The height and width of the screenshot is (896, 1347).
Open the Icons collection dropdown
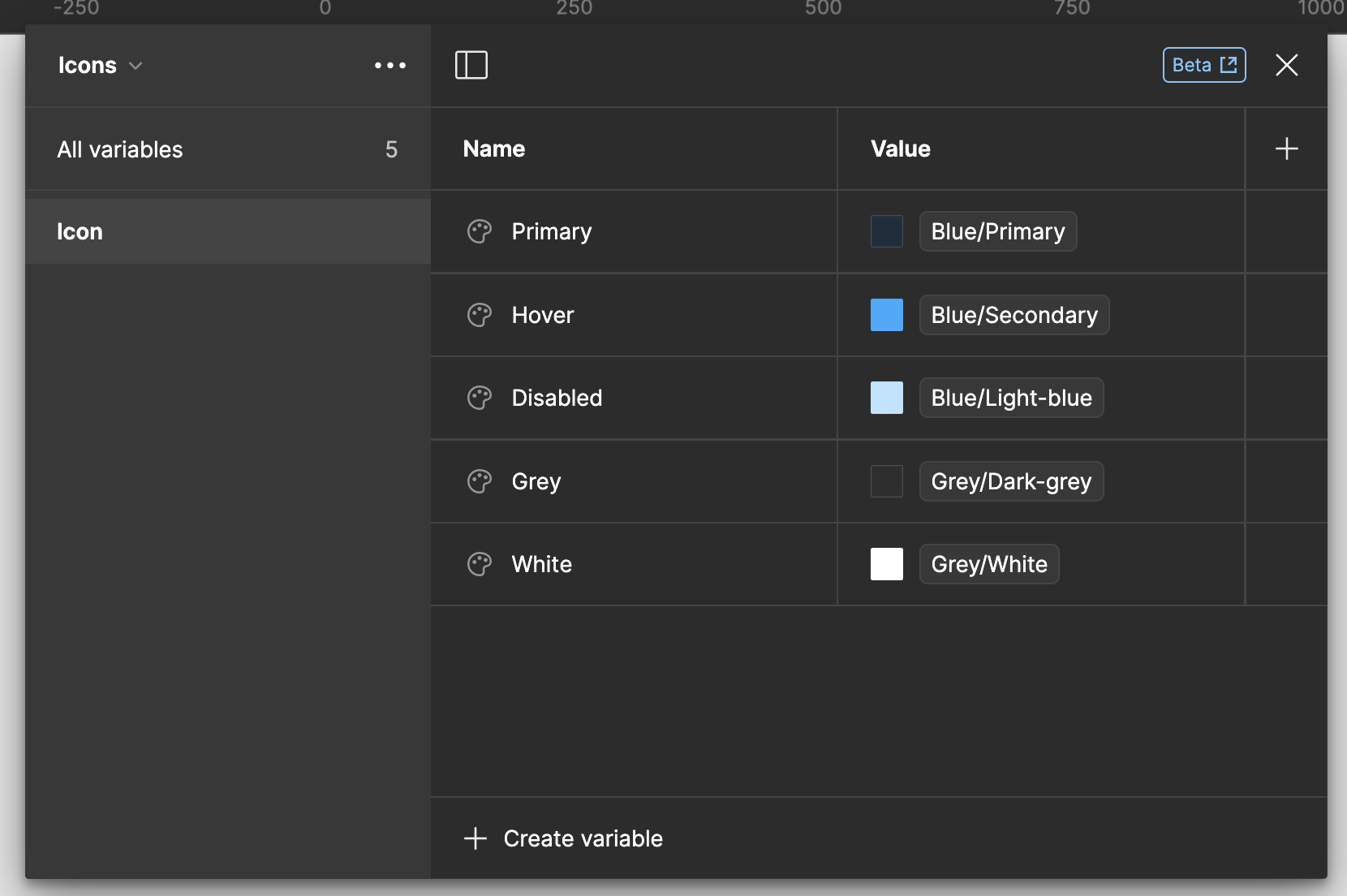click(135, 65)
